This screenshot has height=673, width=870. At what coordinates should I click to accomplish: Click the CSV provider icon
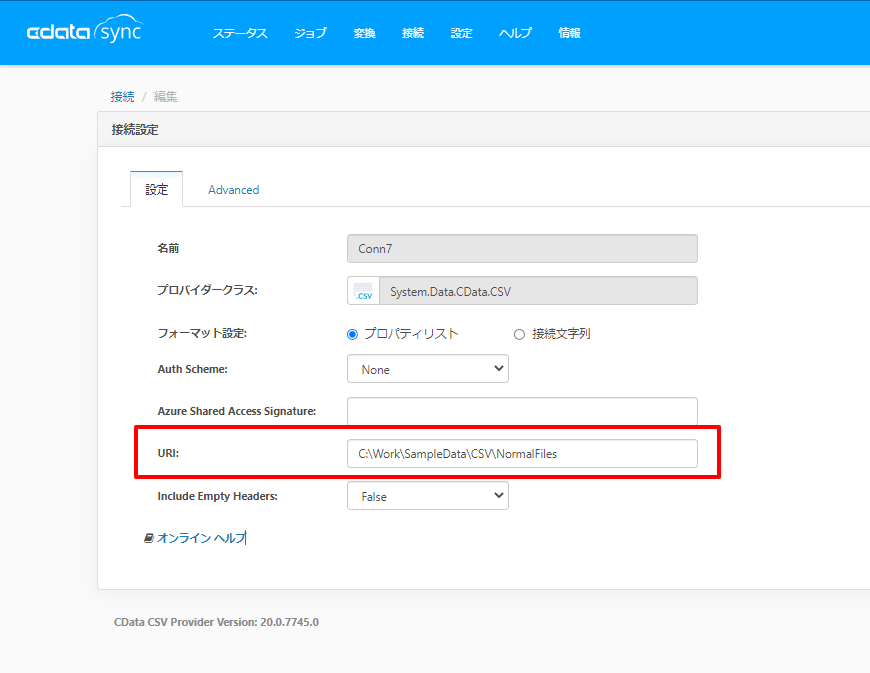coord(363,291)
